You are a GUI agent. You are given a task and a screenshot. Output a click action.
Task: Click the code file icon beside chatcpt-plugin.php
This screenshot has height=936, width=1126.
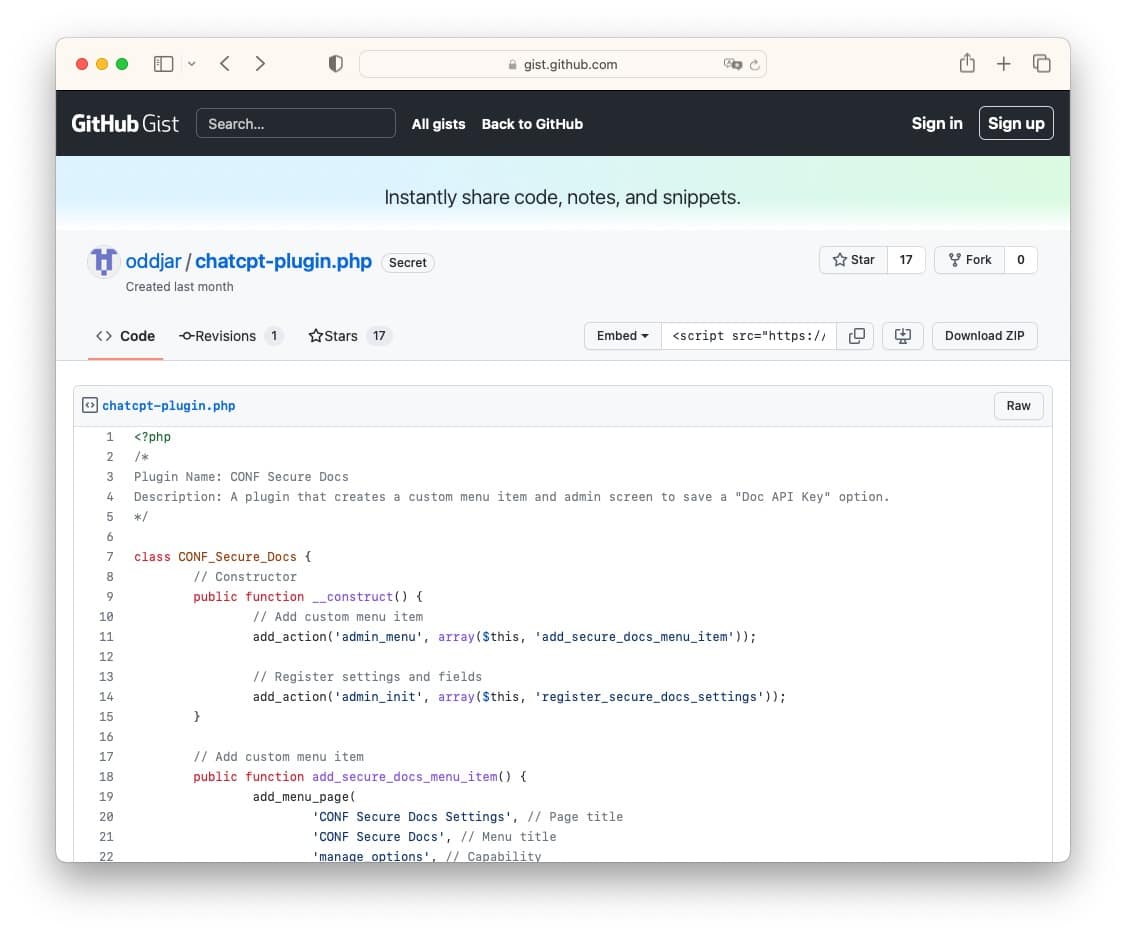click(89, 405)
